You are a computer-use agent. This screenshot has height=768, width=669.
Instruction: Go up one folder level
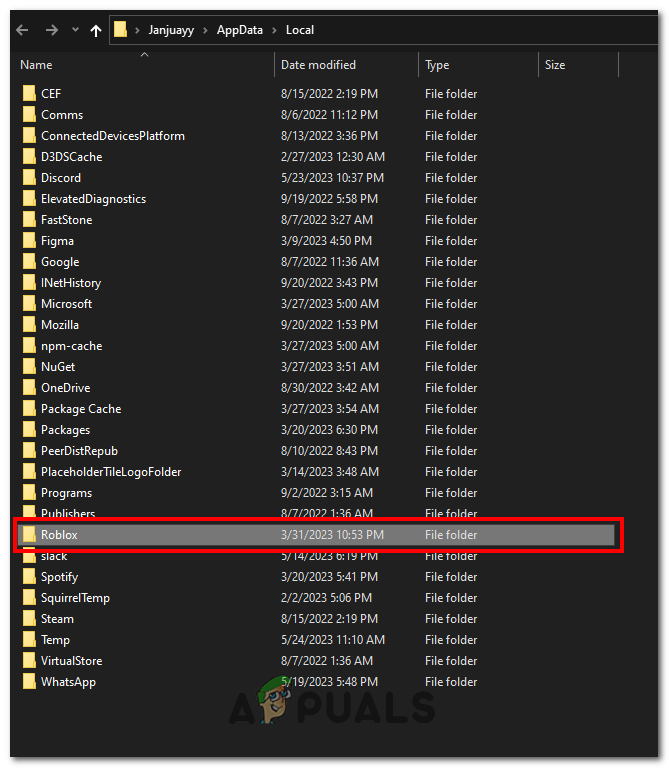point(96,30)
